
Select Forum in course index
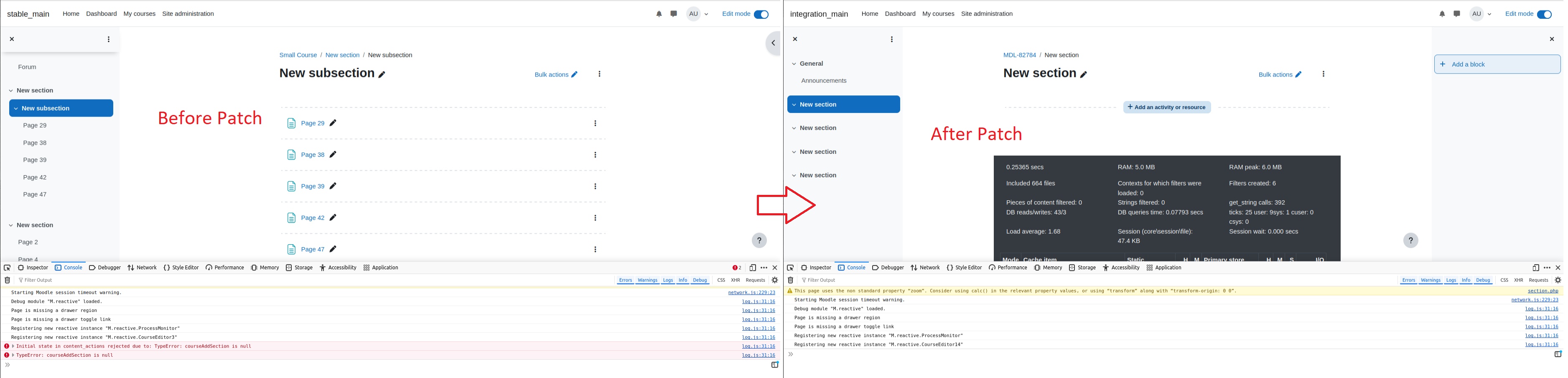coord(27,67)
